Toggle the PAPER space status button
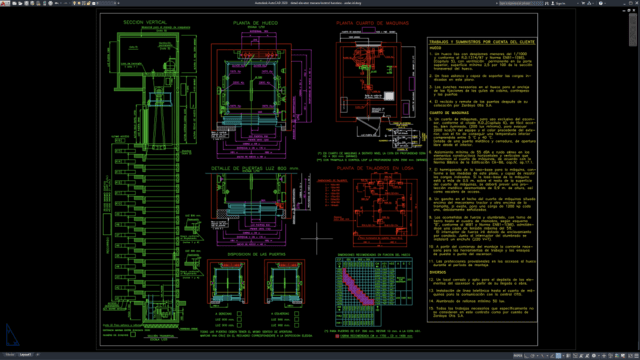This screenshot has width=640, height=360. coord(518,356)
